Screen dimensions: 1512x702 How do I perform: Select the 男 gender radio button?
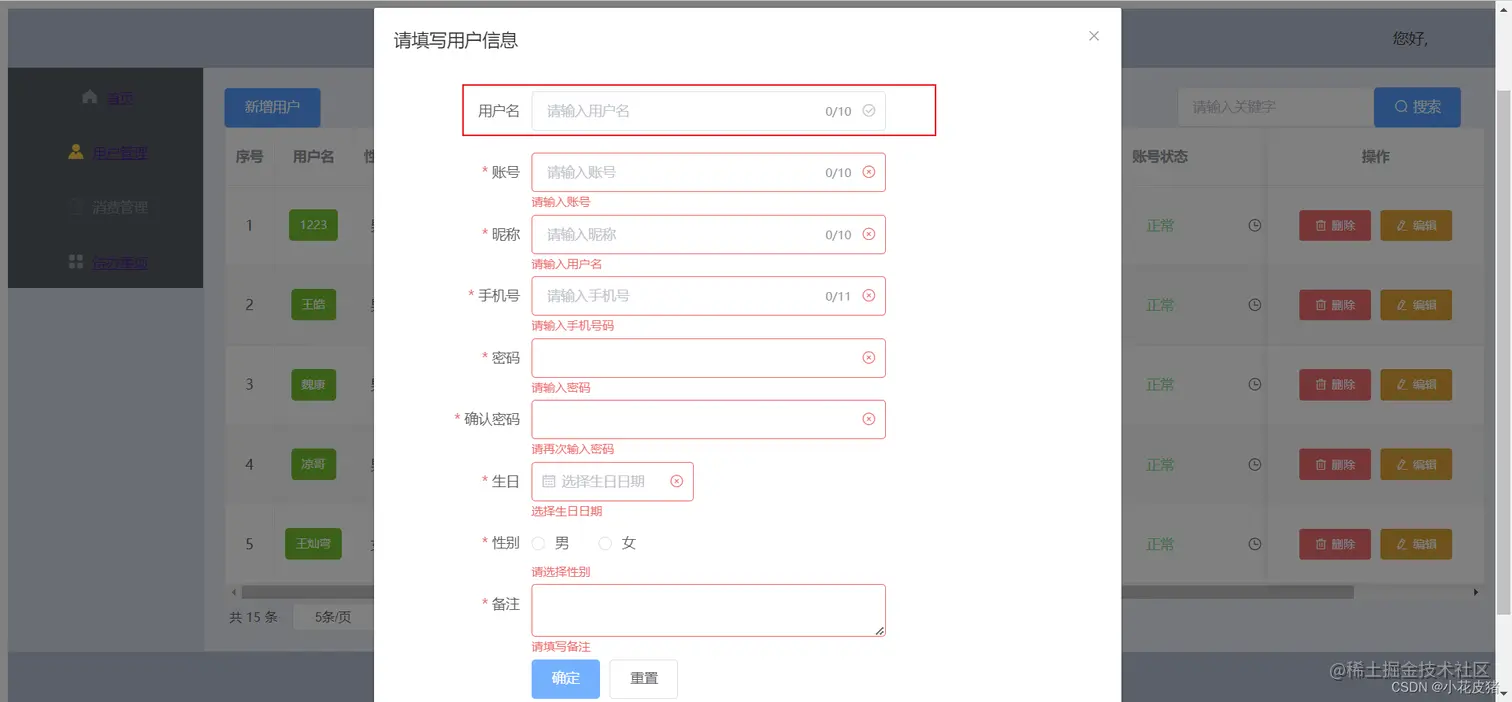pos(538,543)
